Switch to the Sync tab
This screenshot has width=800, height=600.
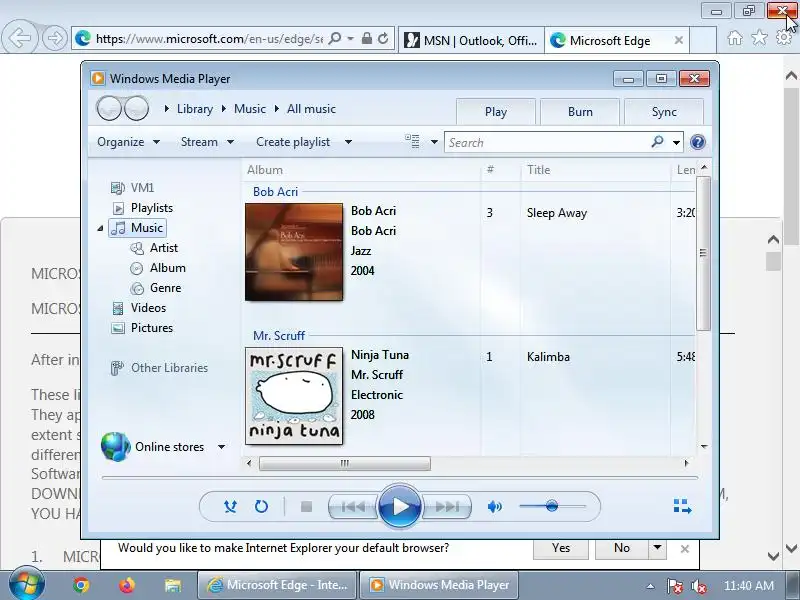[x=664, y=112]
